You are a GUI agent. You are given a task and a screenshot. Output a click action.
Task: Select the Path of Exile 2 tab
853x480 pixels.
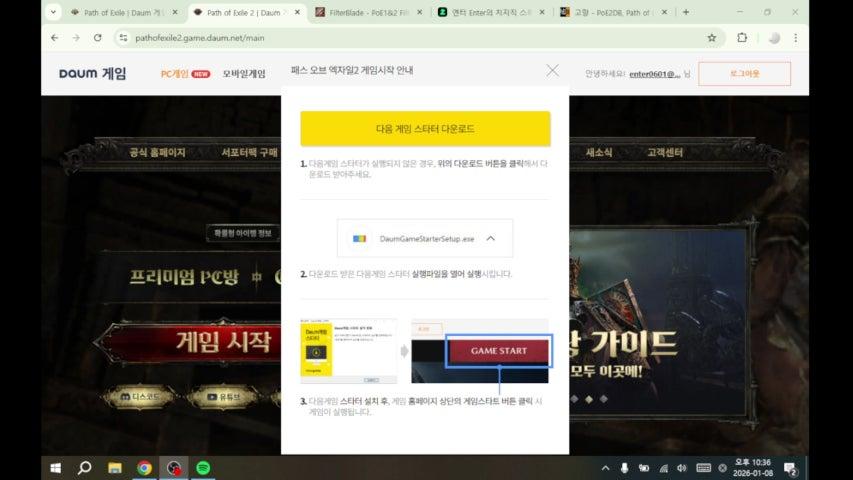coord(248,12)
